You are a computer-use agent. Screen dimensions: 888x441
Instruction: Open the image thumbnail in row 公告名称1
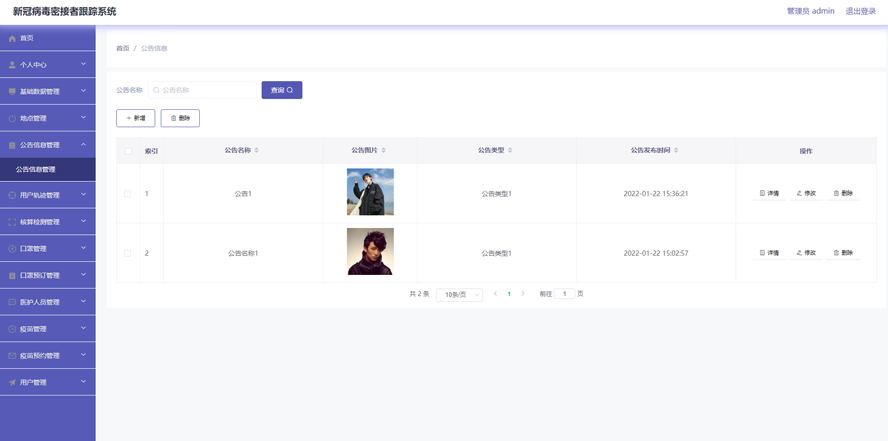370,251
